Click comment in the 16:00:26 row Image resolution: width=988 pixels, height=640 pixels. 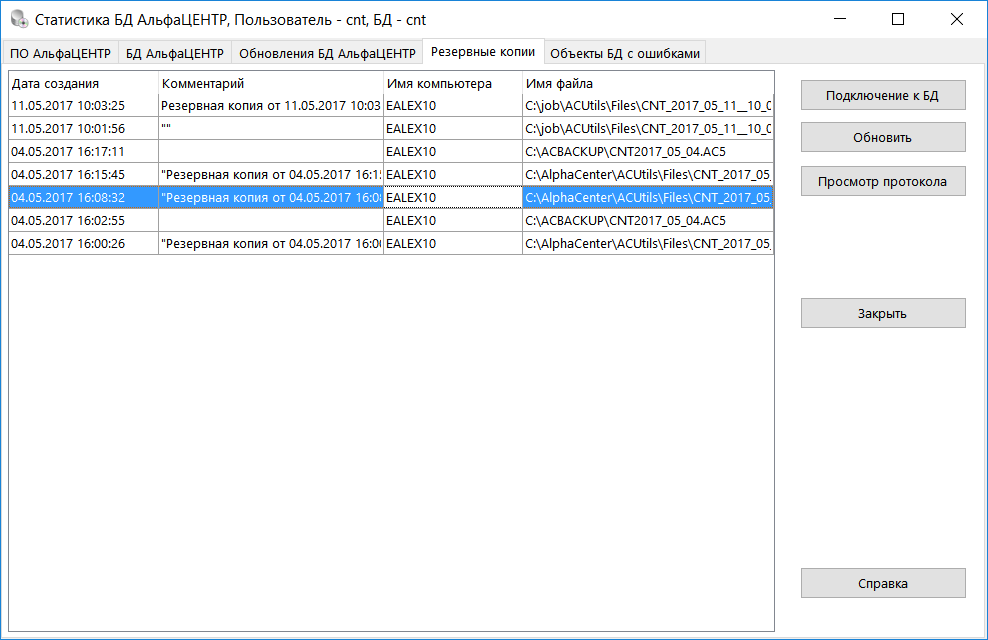[x=271, y=243]
